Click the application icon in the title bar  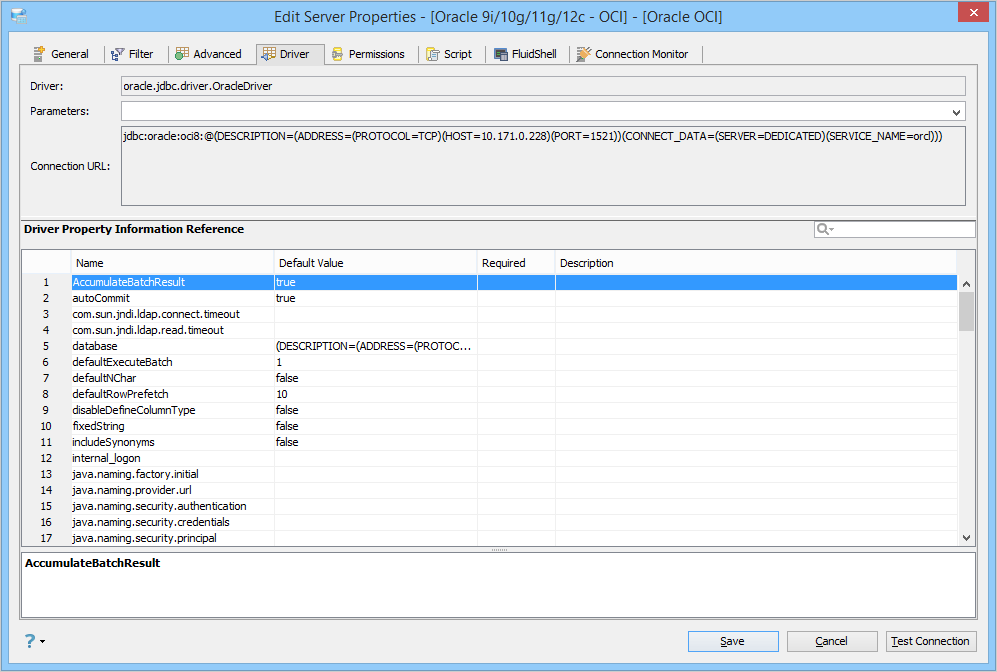pyautogui.click(x=19, y=17)
